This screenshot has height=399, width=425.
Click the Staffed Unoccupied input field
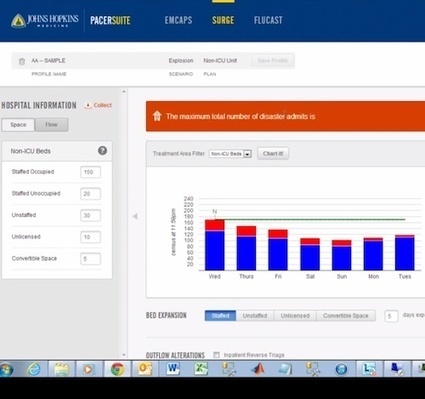pos(90,194)
